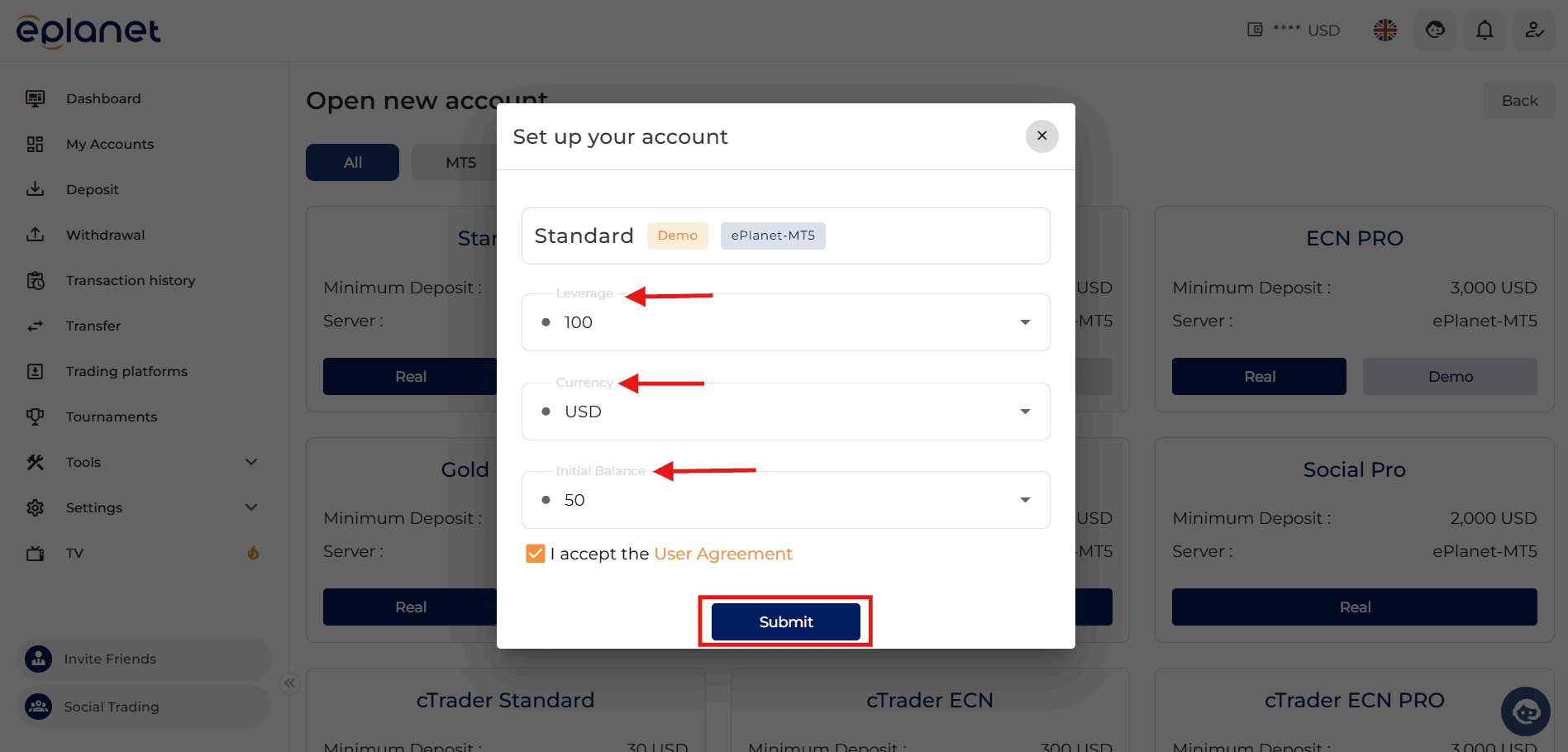Select the All accounts filter tab

(351, 162)
